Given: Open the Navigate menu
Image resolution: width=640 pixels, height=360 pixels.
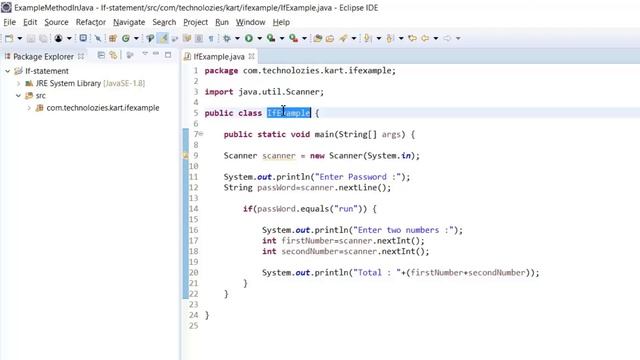Looking at the screenshot, I should [129, 22].
